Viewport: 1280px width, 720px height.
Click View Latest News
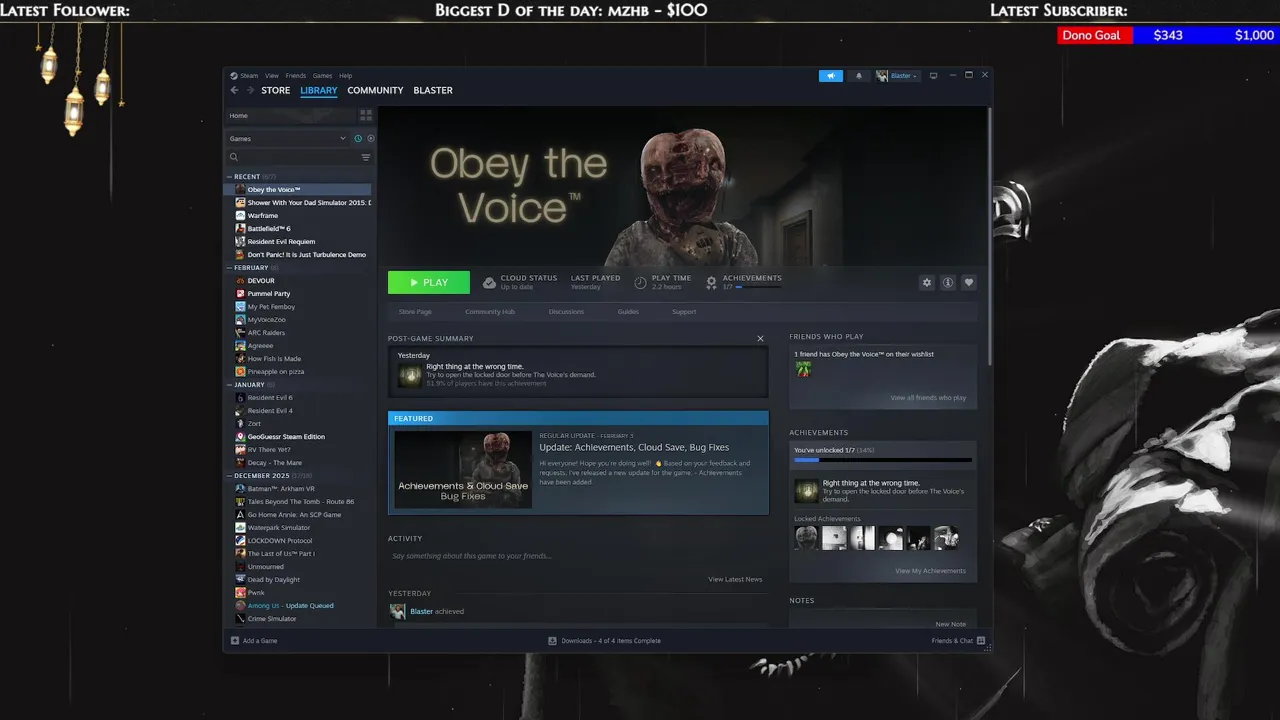coord(735,579)
